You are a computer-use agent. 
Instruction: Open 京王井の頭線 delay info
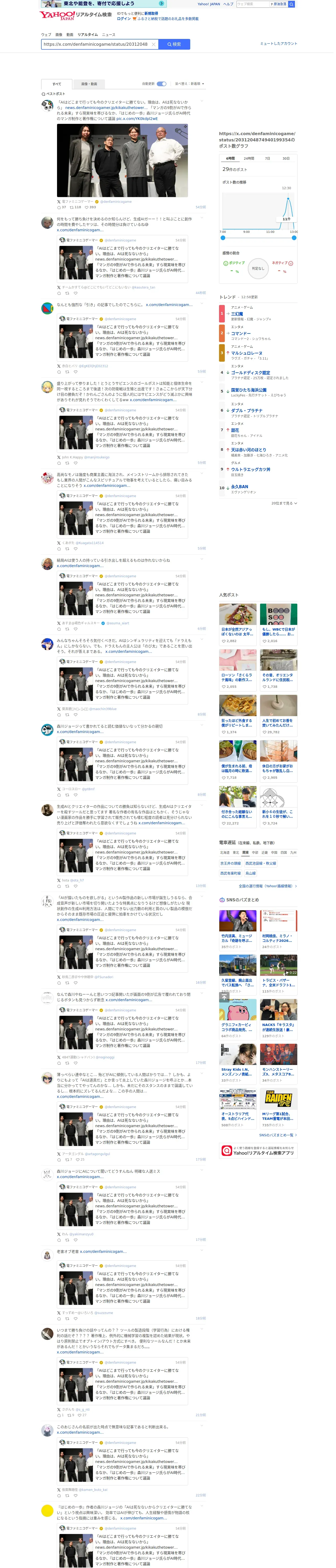coord(231,863)
